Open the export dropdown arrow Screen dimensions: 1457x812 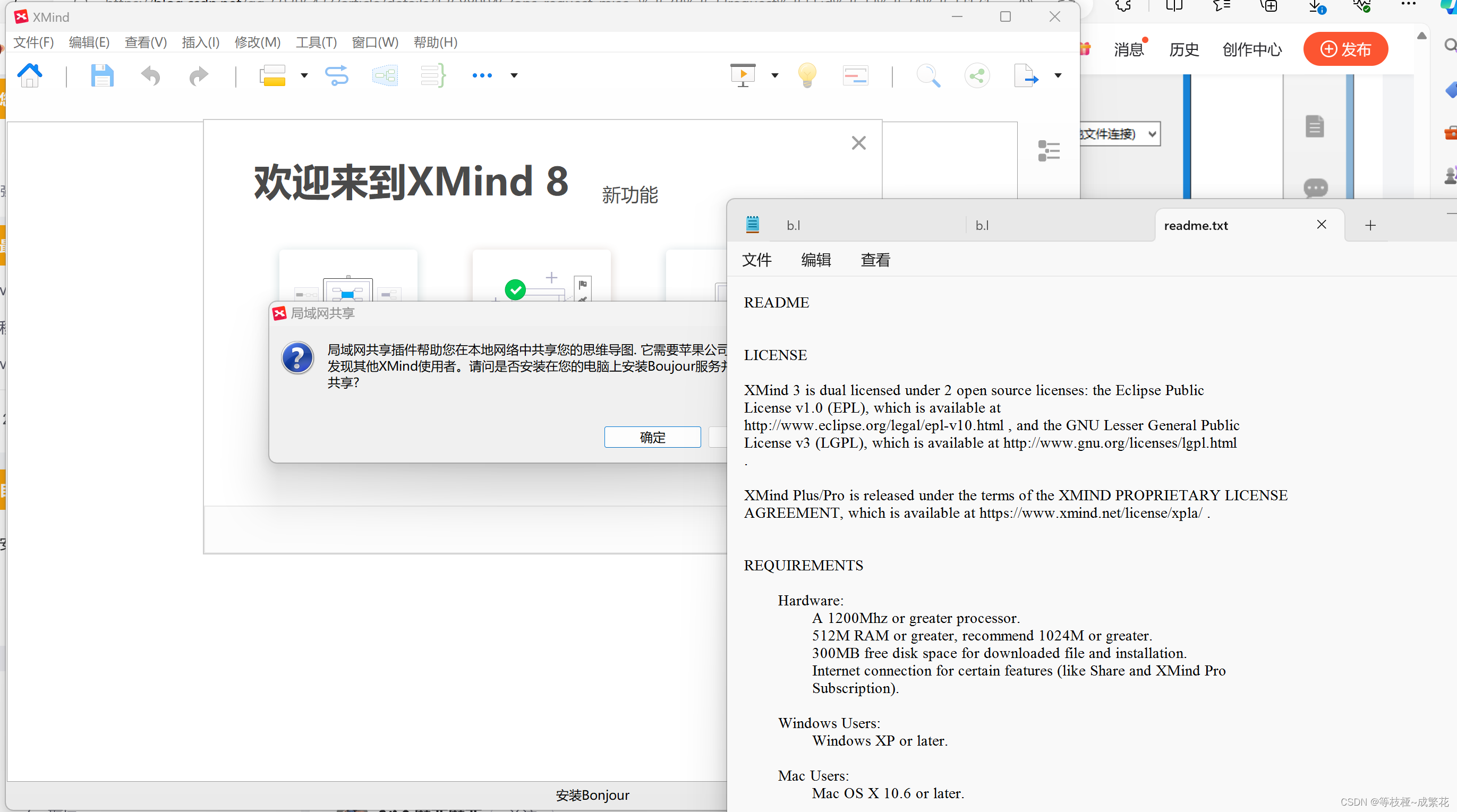(1058, 75)
